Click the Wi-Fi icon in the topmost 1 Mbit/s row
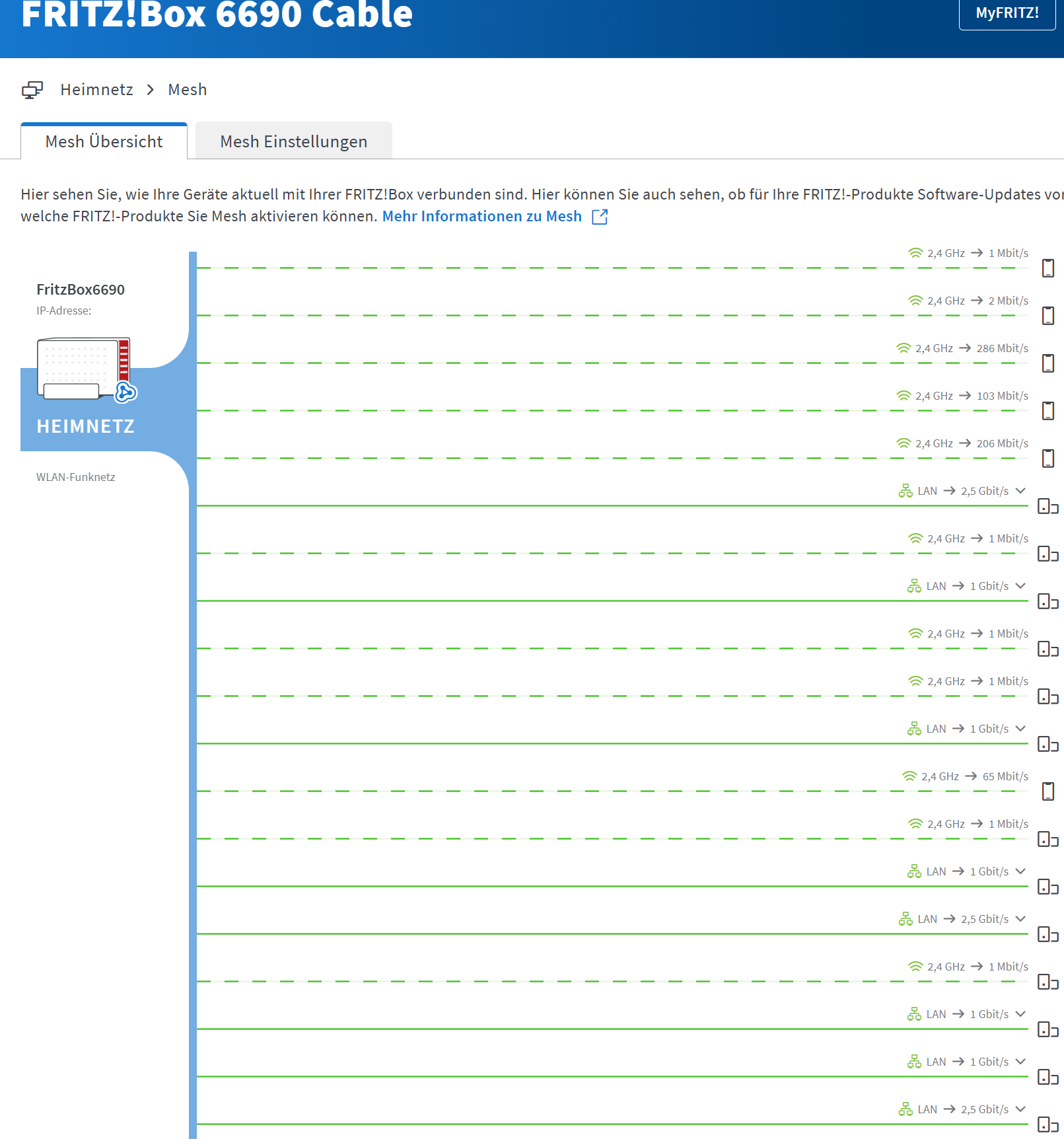Screen dimensions: 1064x1139 pos(915,253)
